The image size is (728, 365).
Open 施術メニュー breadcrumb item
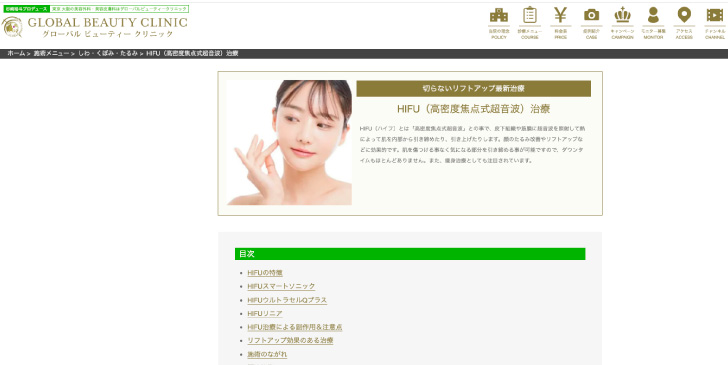pyautogui.click(x=51, y=53)
